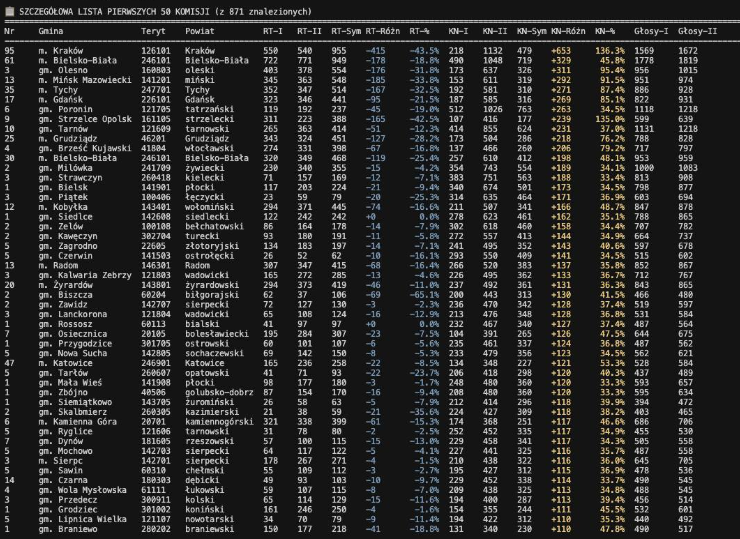The height and width of the screenshot is (539, 740).
Task: Click the powiat 'sochaczewski' in the Nowa Sucha row
Action: pos(214,354)
